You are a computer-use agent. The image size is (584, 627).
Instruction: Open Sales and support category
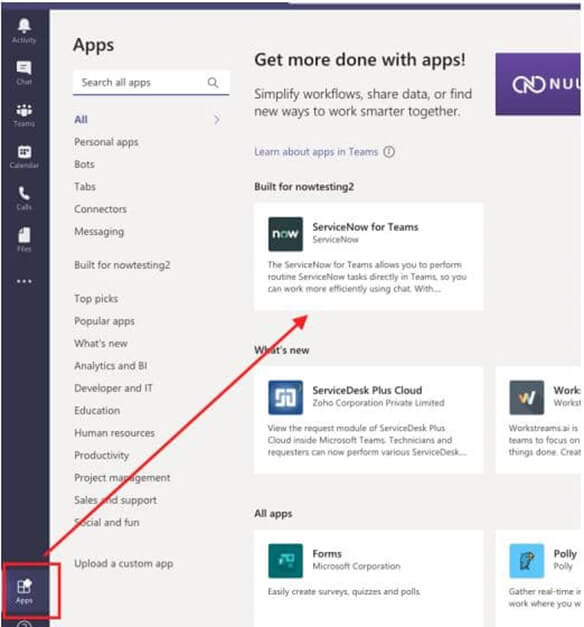(115, 500)
